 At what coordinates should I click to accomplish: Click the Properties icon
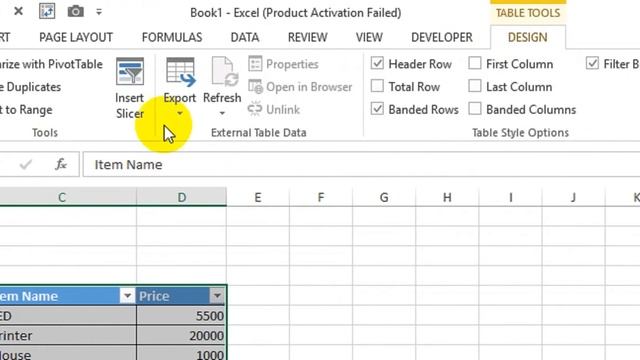coord(255,64)
